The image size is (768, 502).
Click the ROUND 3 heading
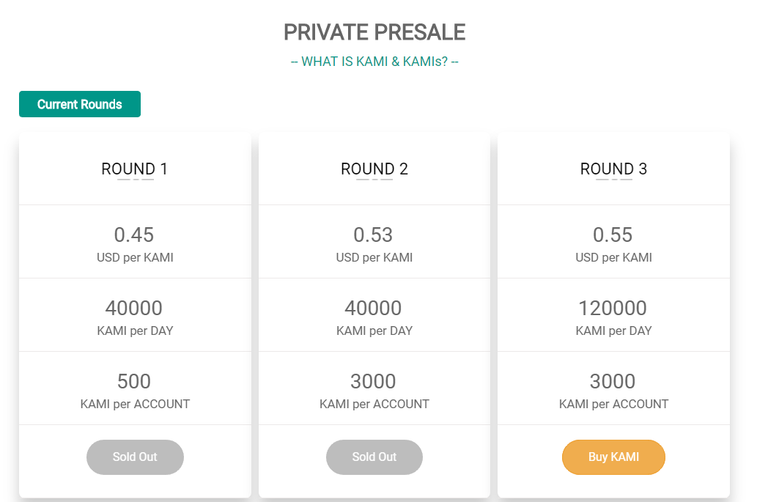tap(614, 169)
